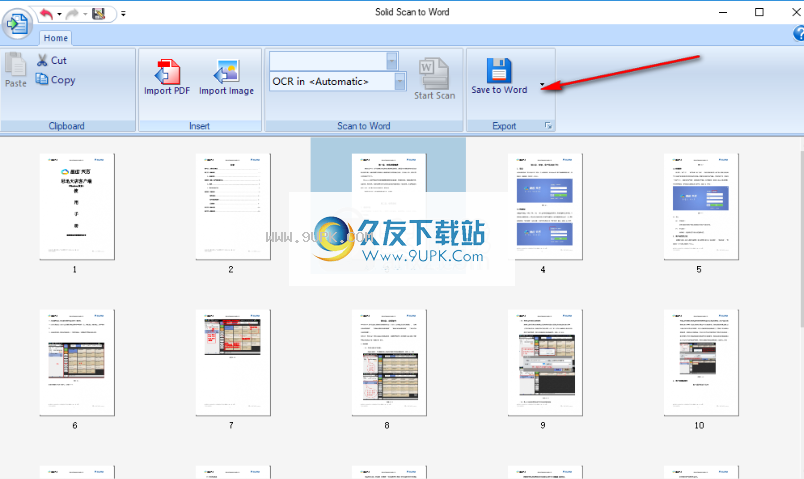Image resolution: width=804 pixels, height=479 pixels.
Task: Click the Paste clipboard icon
Action: [15, 64]
